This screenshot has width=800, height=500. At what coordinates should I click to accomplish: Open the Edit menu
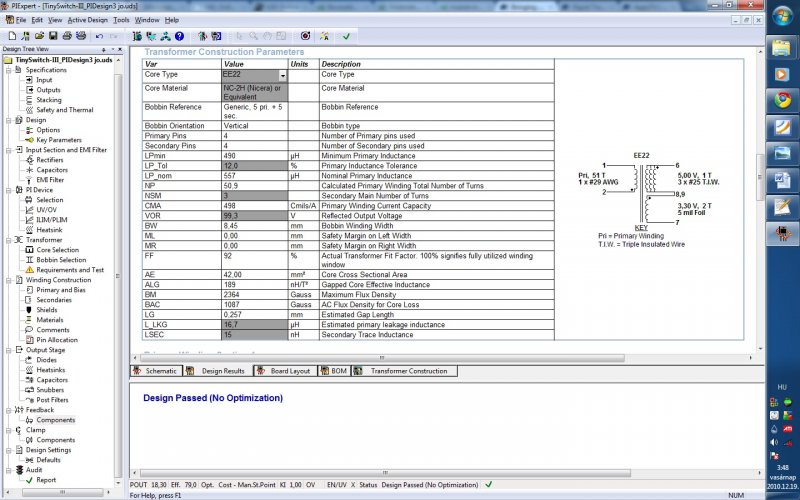point(37,20)
